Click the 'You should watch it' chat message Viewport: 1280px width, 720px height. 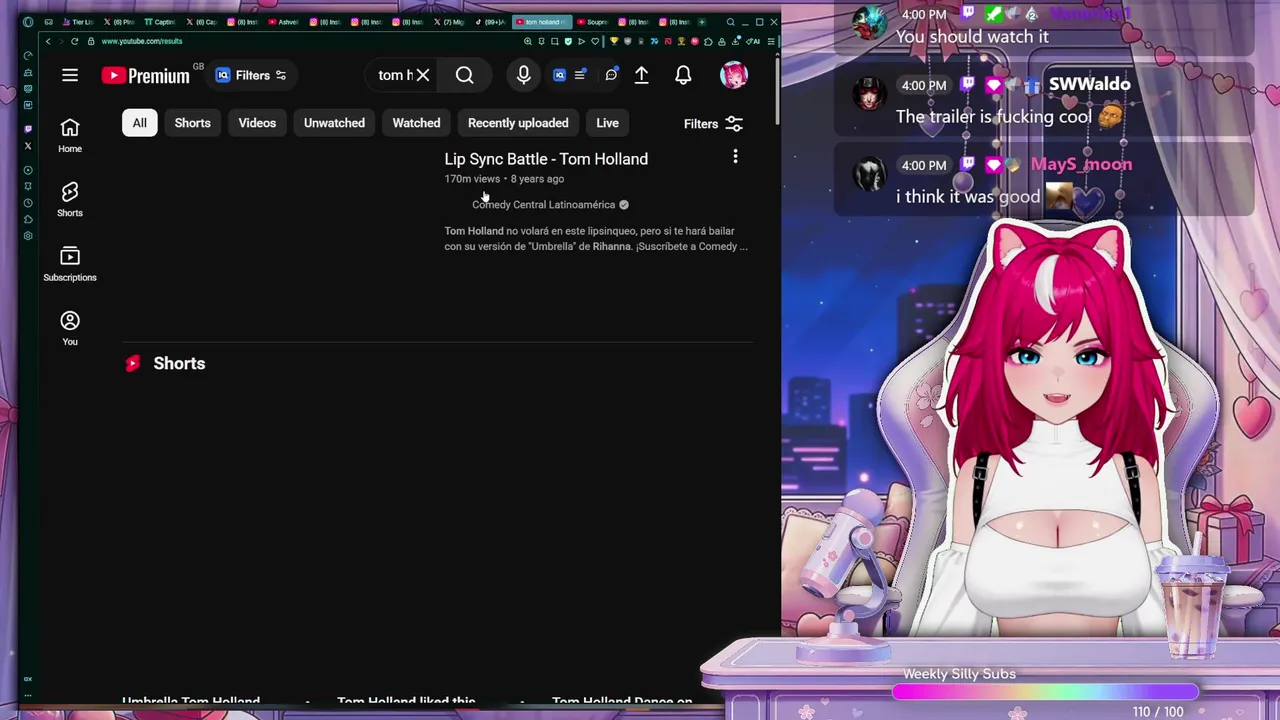coord(972,37)
